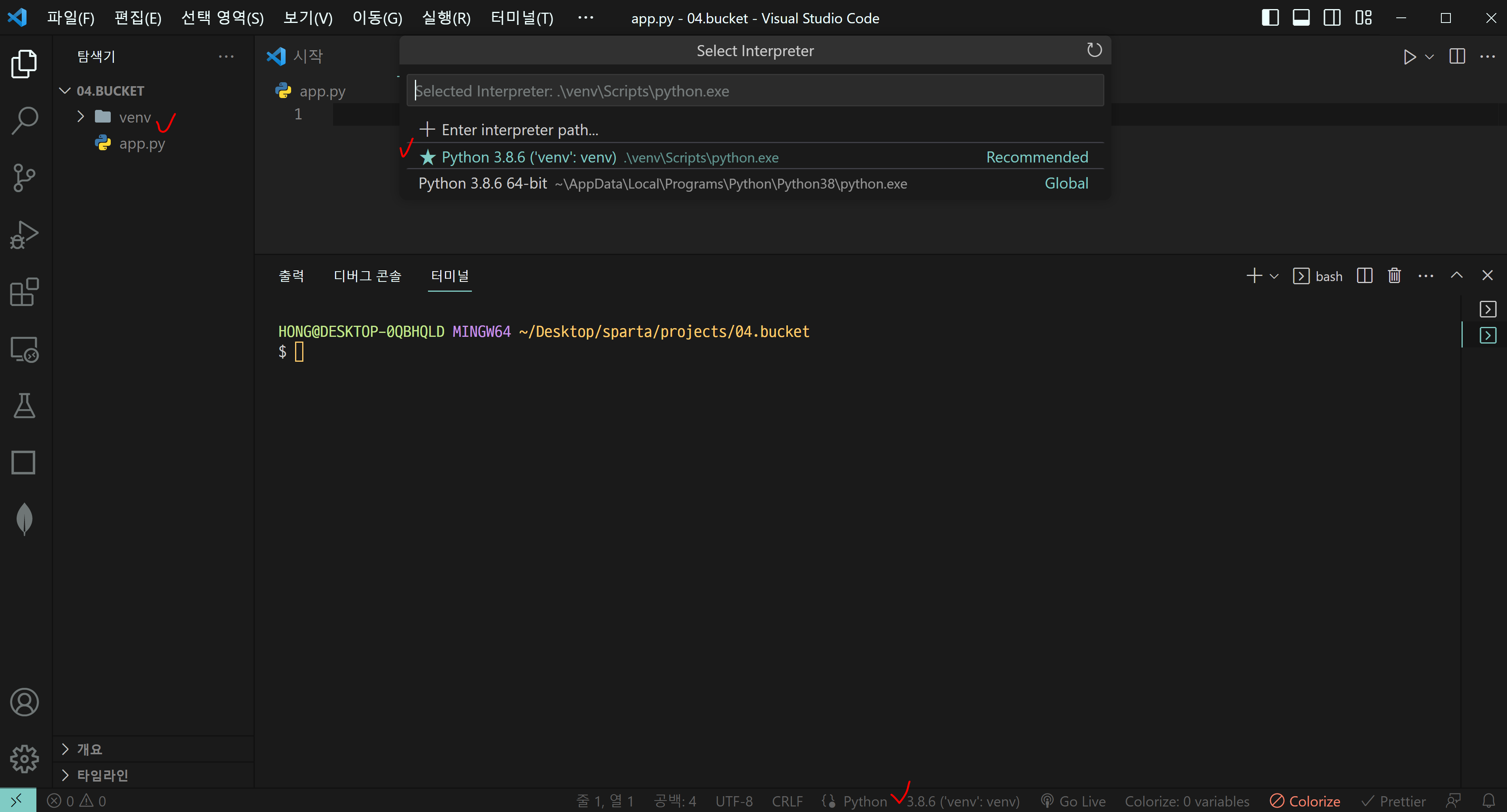Viewport: 1507px width, 812px height.
Task: Open the 터미널(T) menu
Action: coord(522,17)
